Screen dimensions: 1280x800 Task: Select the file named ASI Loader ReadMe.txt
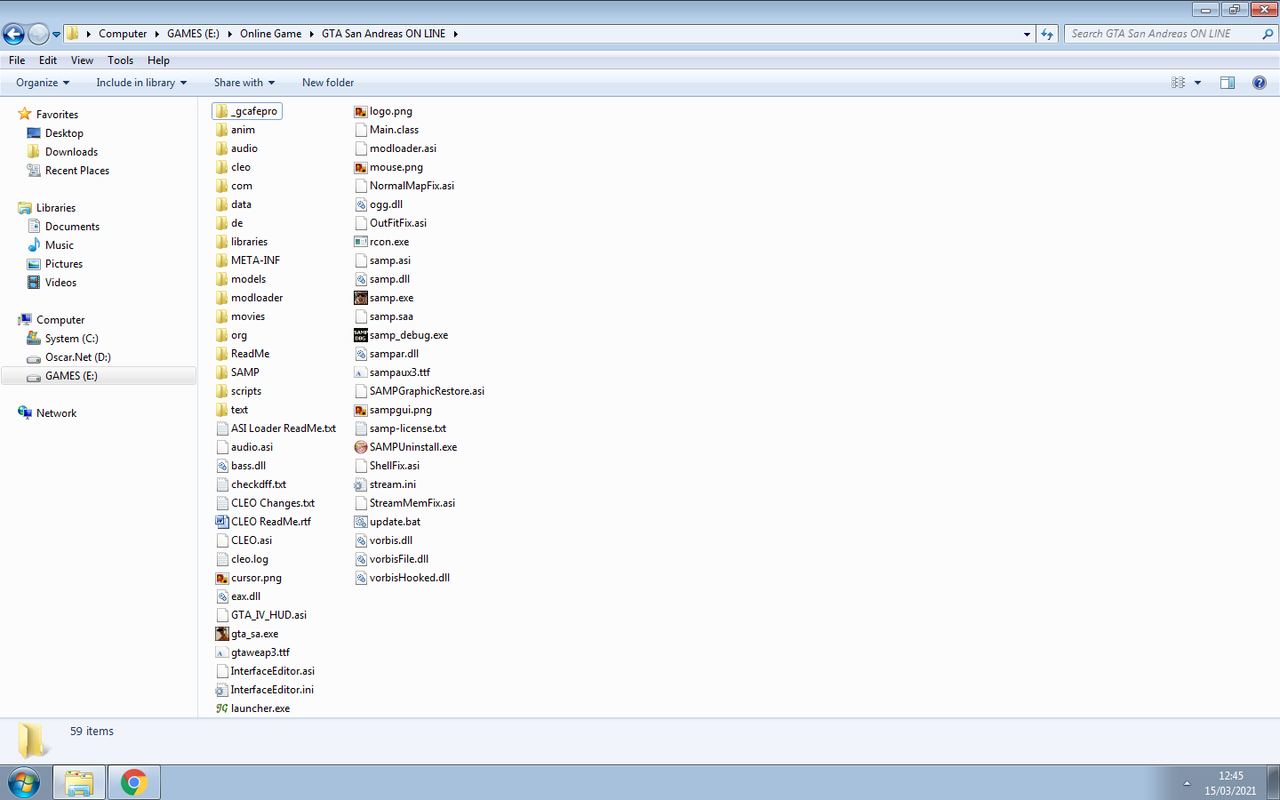(x=276, y=428)
